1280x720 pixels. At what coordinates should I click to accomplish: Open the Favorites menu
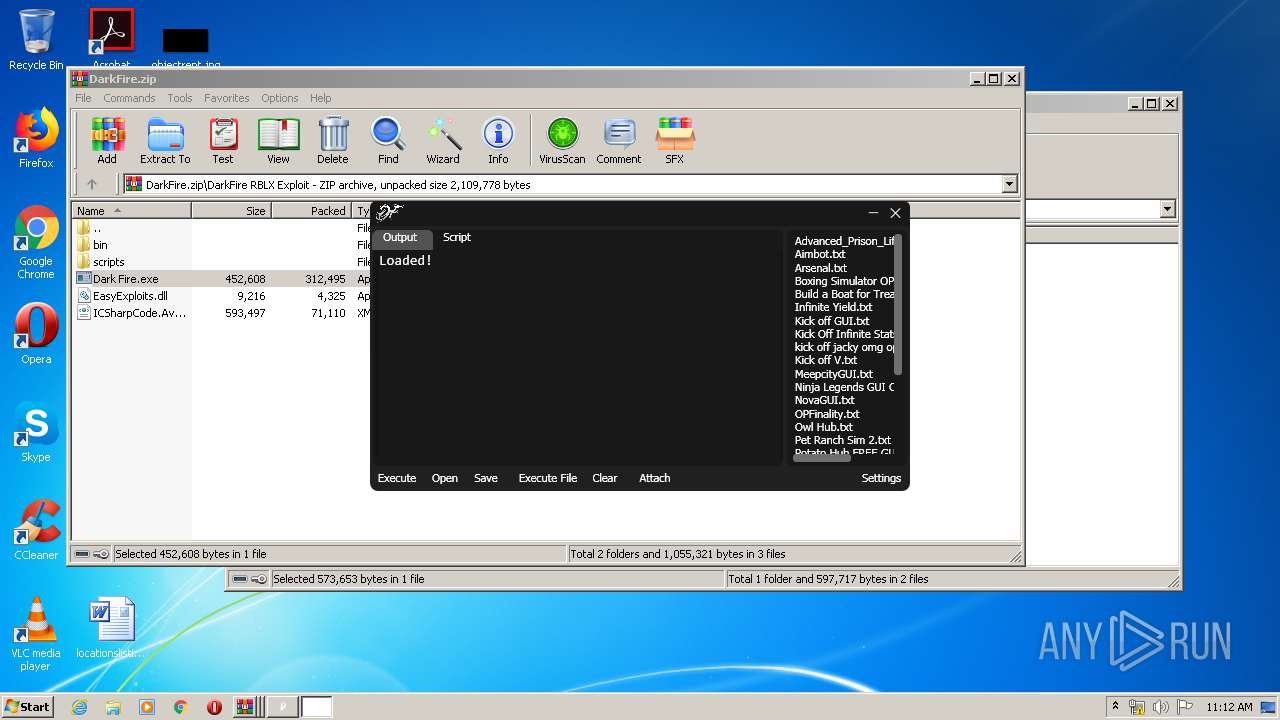click(x=227, y=98)
